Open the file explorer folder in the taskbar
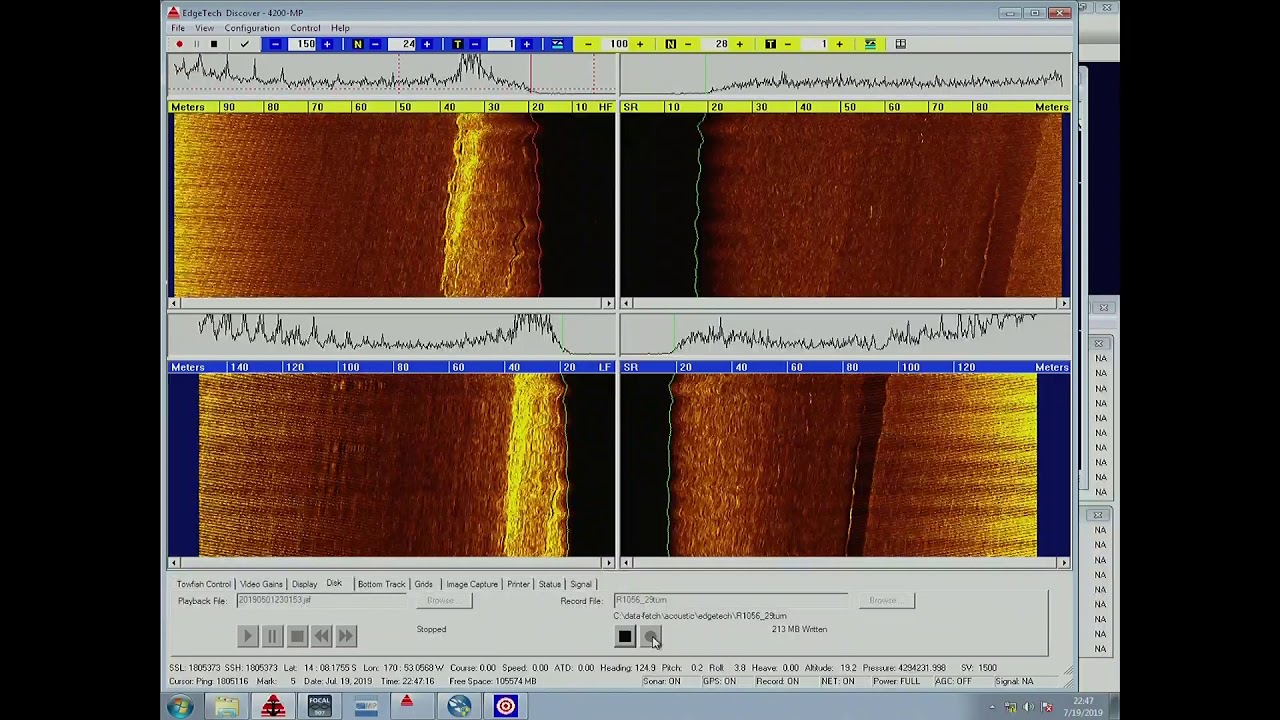This screenshot has width=1280, height=720. pyautogui.click(x=227, y=707)
